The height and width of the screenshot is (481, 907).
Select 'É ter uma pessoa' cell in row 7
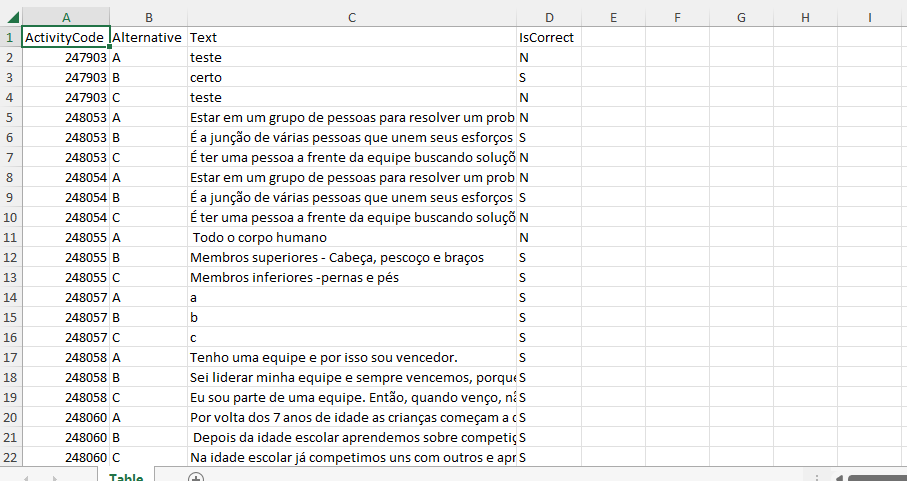352,157
